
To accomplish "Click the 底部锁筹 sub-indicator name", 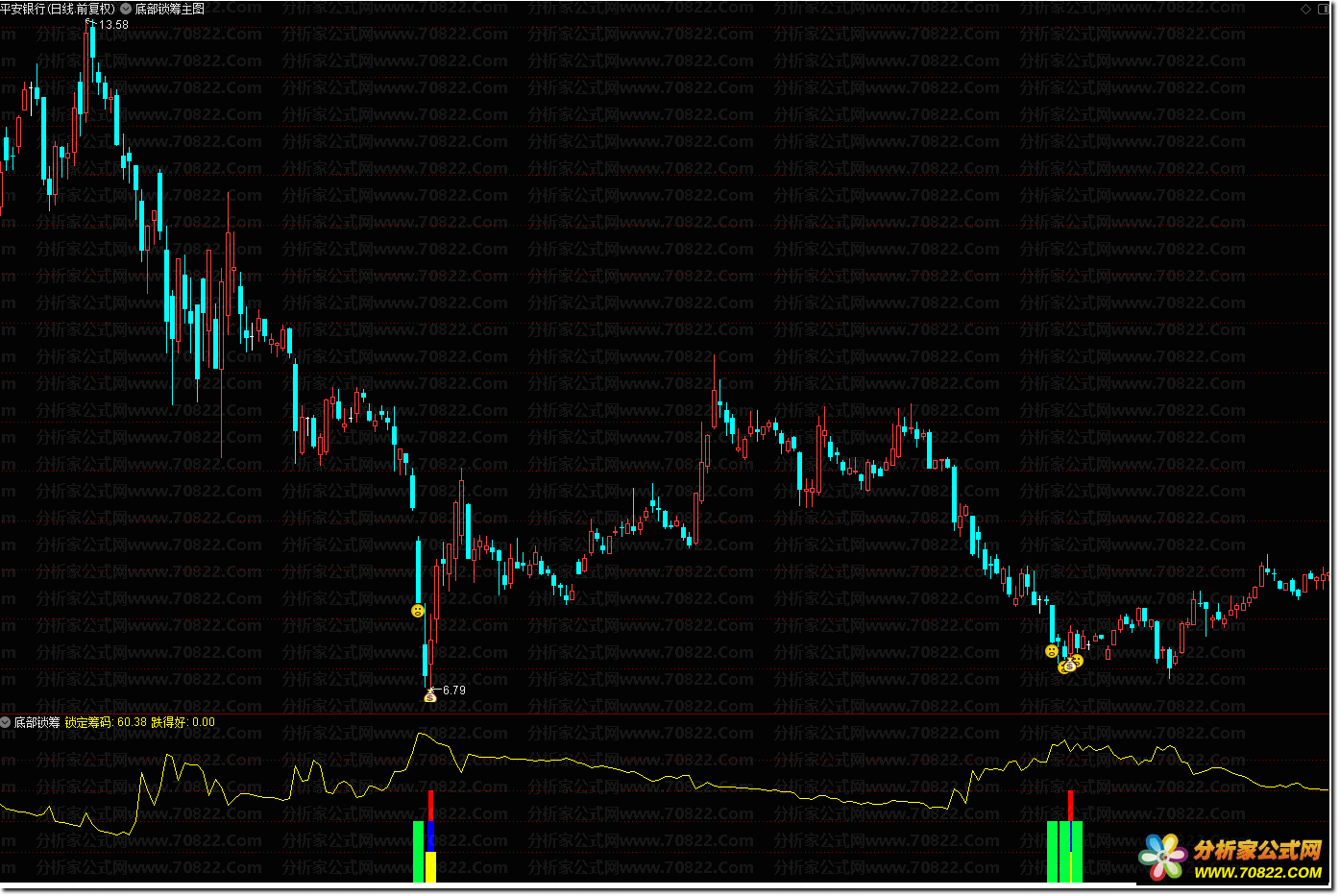I will [x=37, y=722].
